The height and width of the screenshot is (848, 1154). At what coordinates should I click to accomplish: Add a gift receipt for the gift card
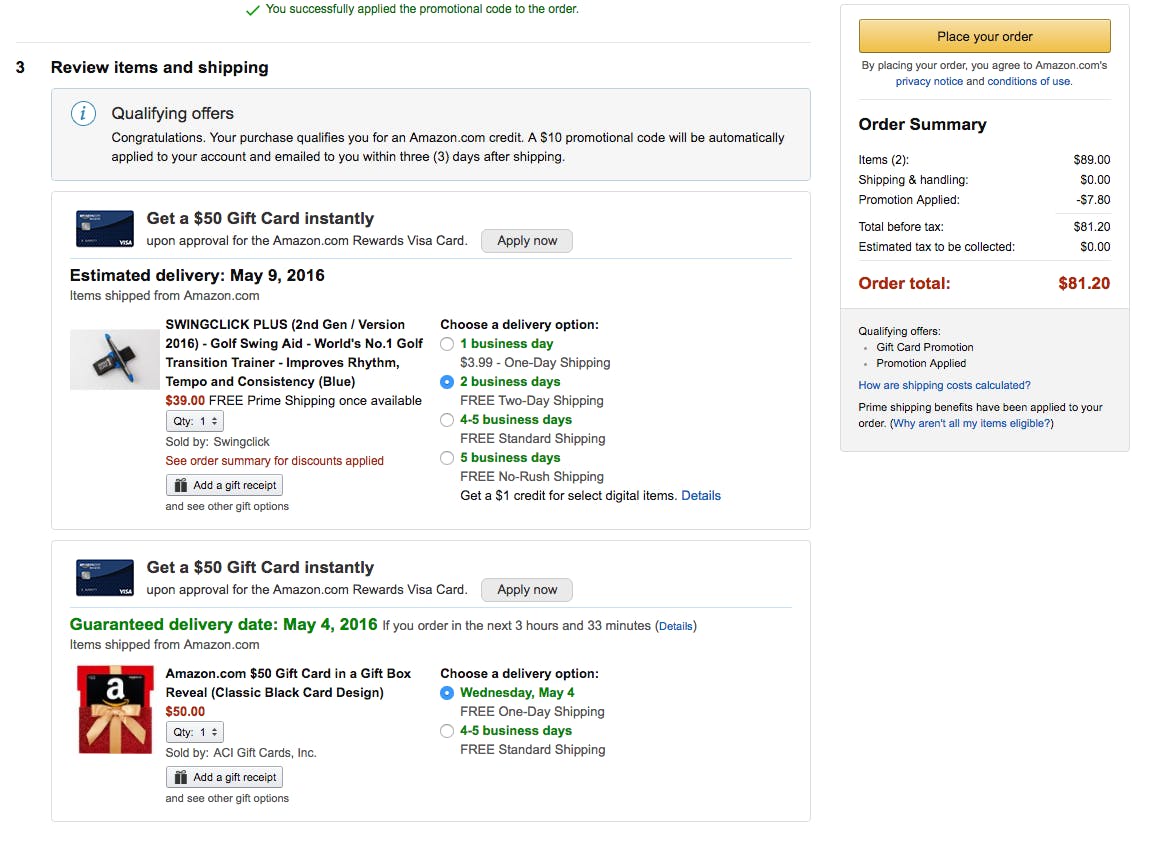[x=225, y=777]
